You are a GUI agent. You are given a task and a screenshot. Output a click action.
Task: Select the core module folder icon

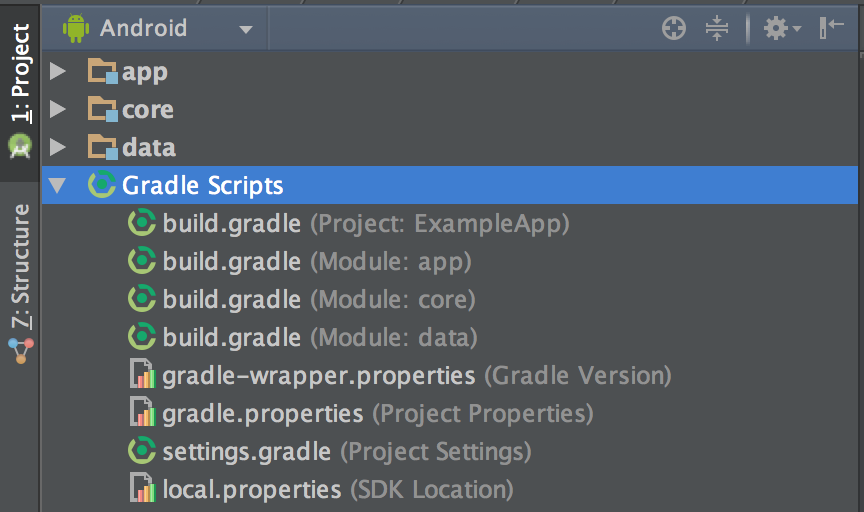click(102, 109)
